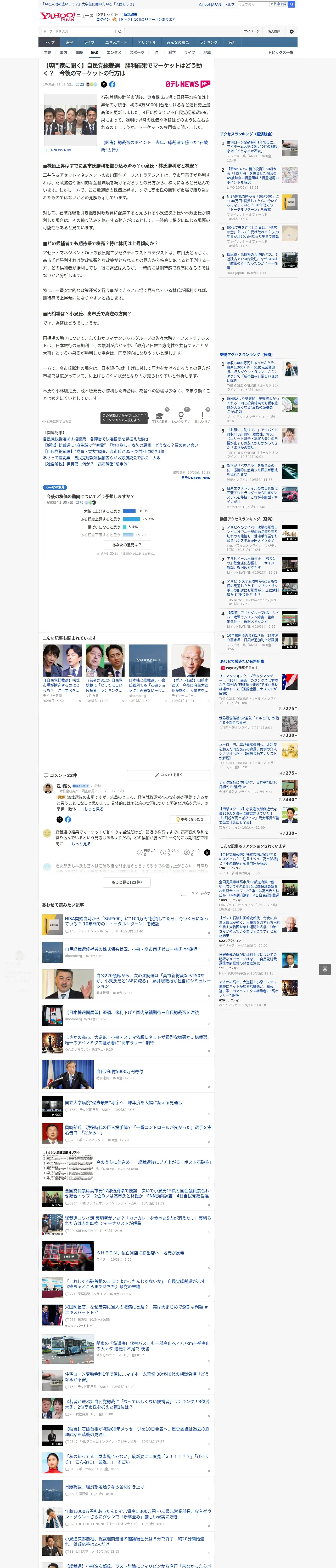This screenshot has width=336, height=1568.
Task: Open マイページ link
Action: 252,32
